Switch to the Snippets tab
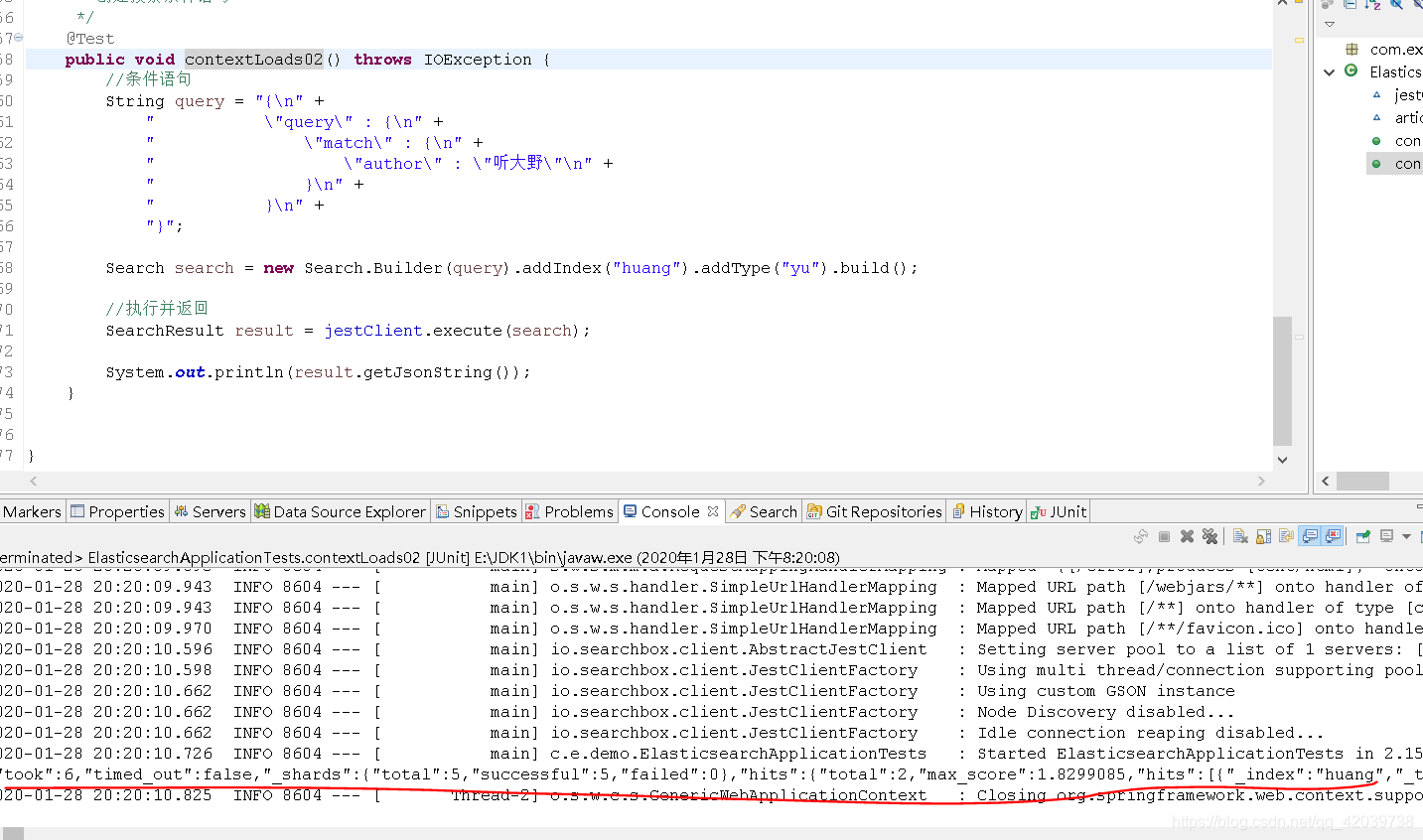Screen dimensions: 1423x840 (x=477, y=511)
